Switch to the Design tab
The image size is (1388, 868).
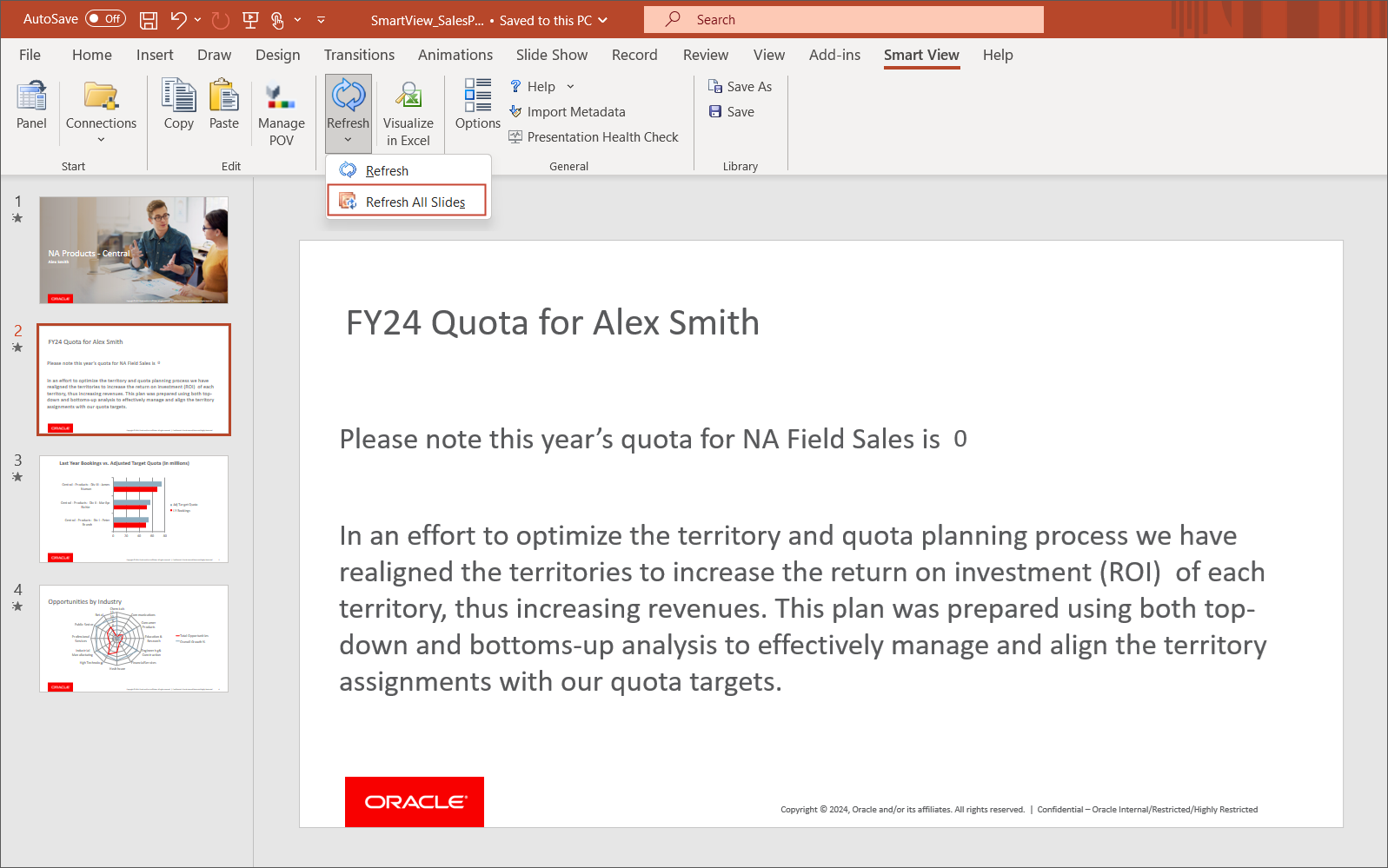point(277,55)
